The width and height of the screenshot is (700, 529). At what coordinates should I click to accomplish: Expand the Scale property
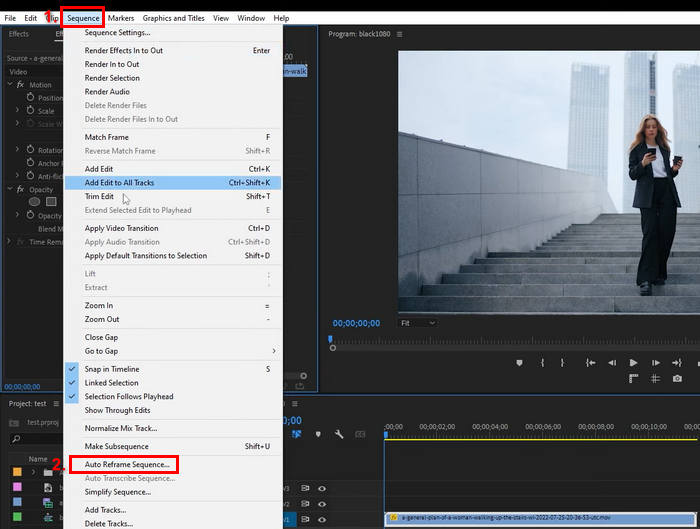tap(18, 110)
